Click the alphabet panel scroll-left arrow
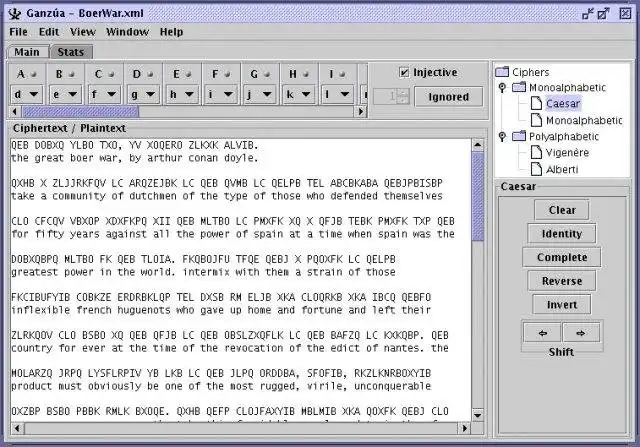The image size is (640, 447). [x=16, y=111]
